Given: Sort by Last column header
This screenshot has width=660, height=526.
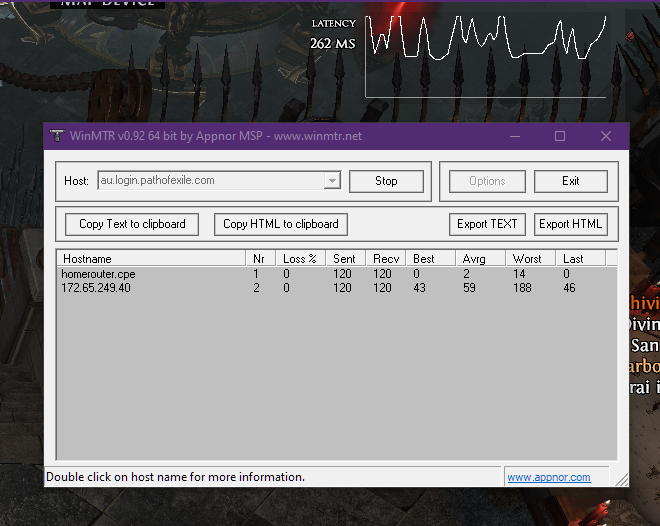Looking at the screenshot, I should coord(580,258).
